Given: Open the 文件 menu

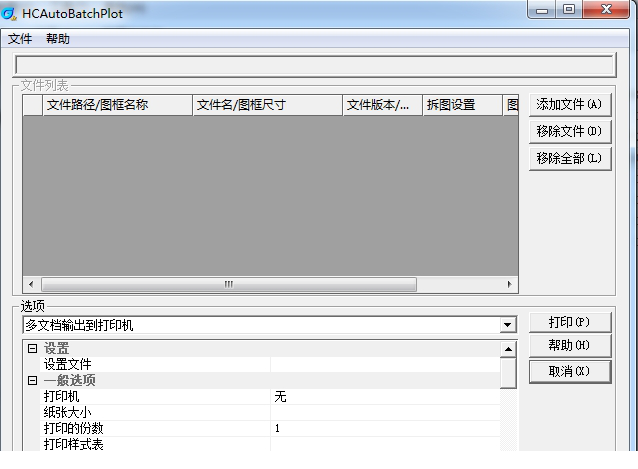Looking at the screenshot, I should tap(20, 39).
